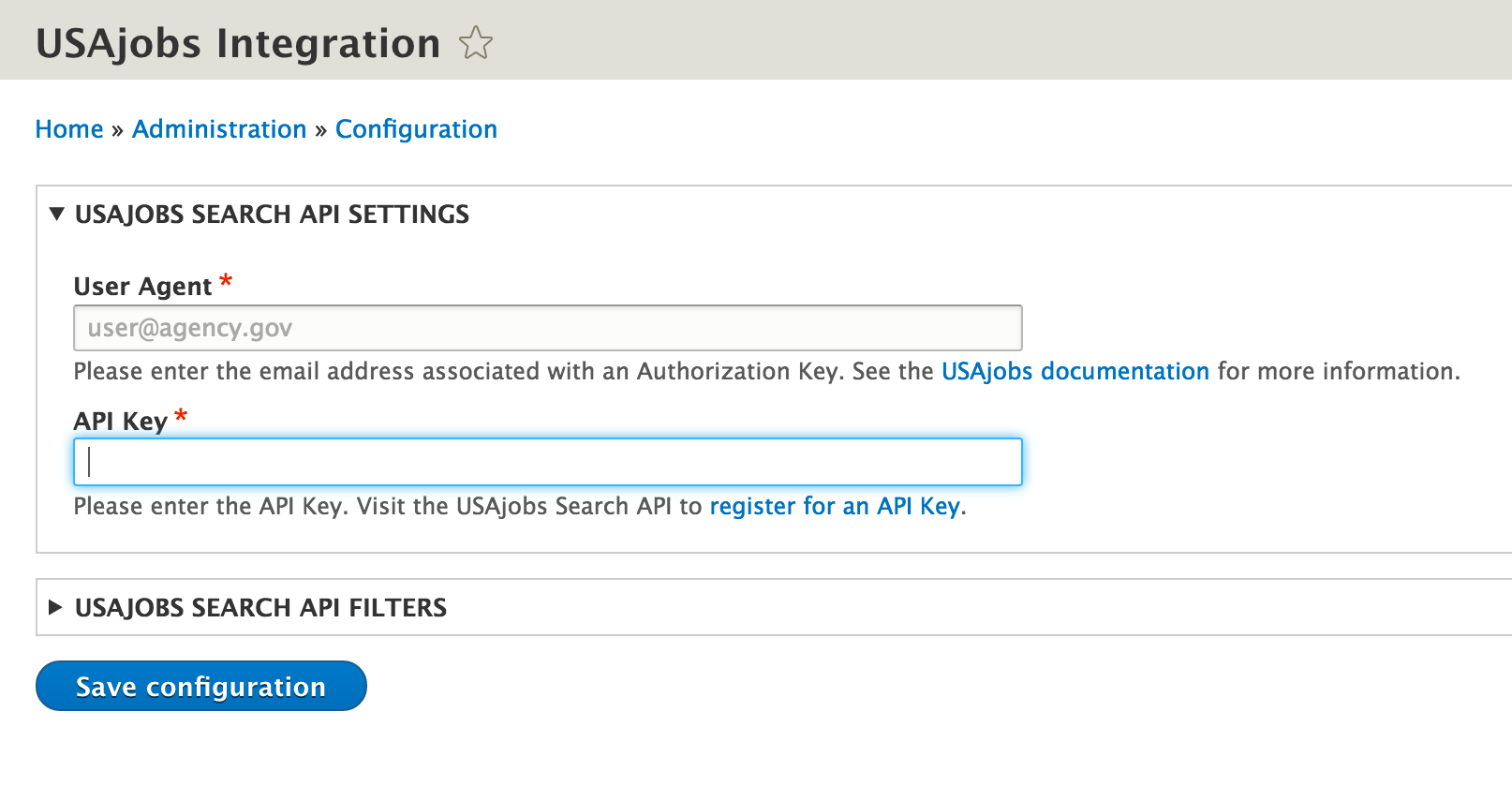Click the USAjobs Integration page title
Image resolution: width=1512 pixels, height=801 pixels.
[238, 44]
